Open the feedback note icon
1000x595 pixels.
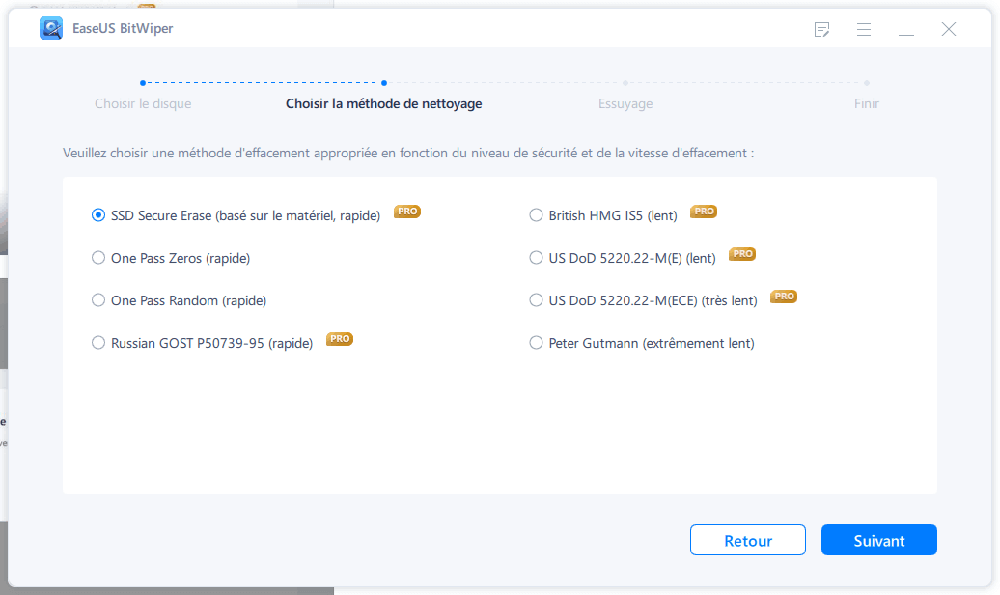click(x=822, y=29)
